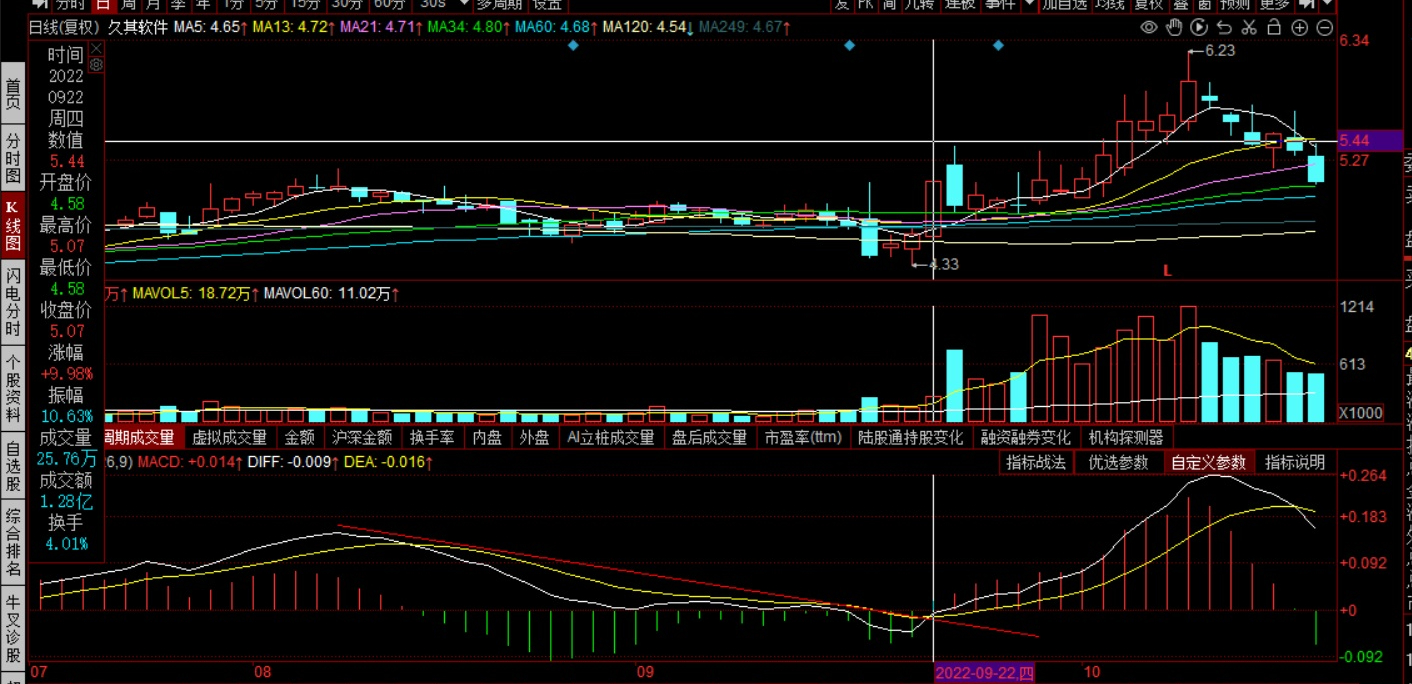1412x684 pixels.
Task: Click the 指标说明 button
Action: coord(1294,462)
